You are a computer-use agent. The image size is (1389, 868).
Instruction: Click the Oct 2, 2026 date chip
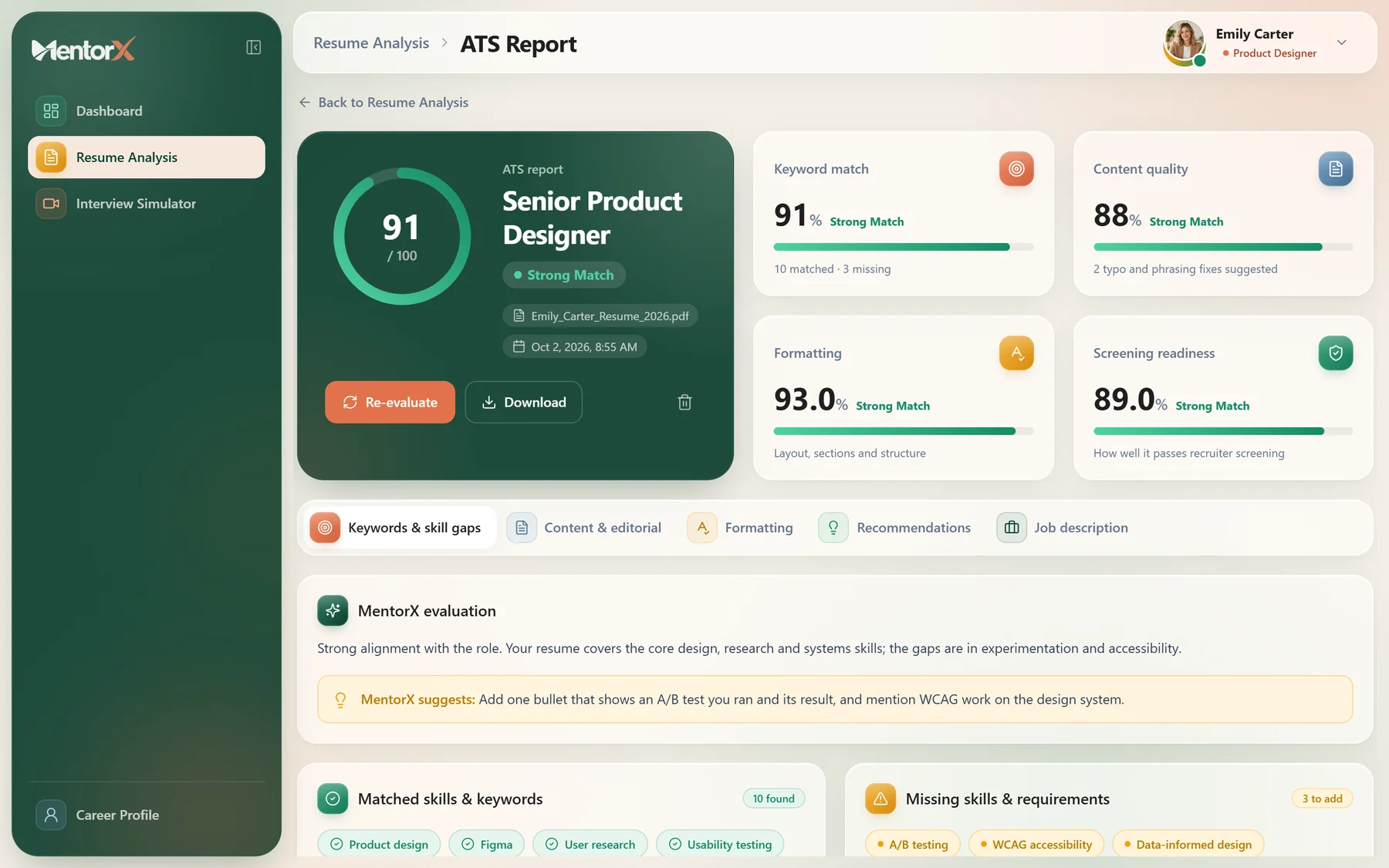575,346
